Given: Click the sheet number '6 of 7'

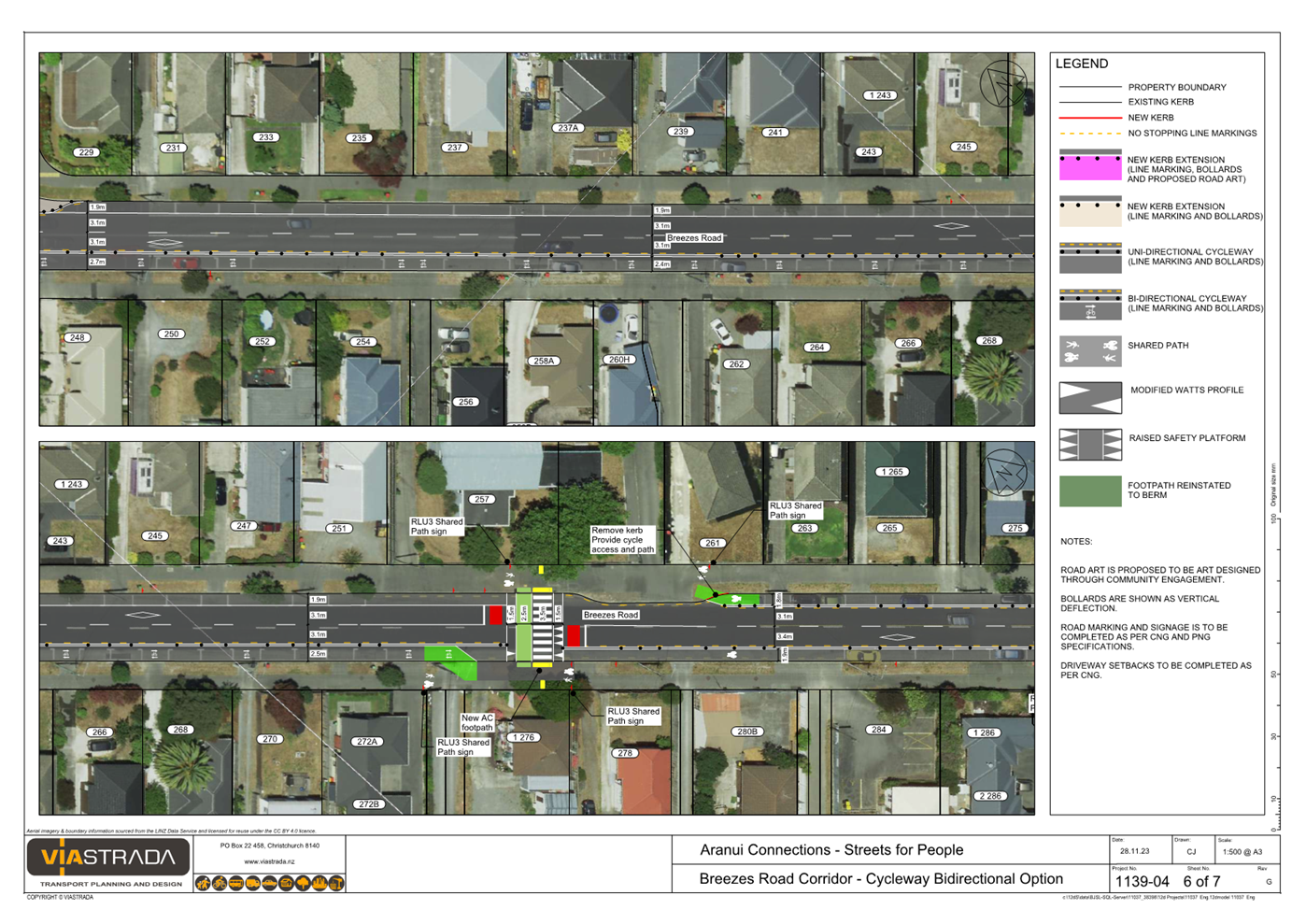Looking at the screenshot, I should coord(1201,881).
